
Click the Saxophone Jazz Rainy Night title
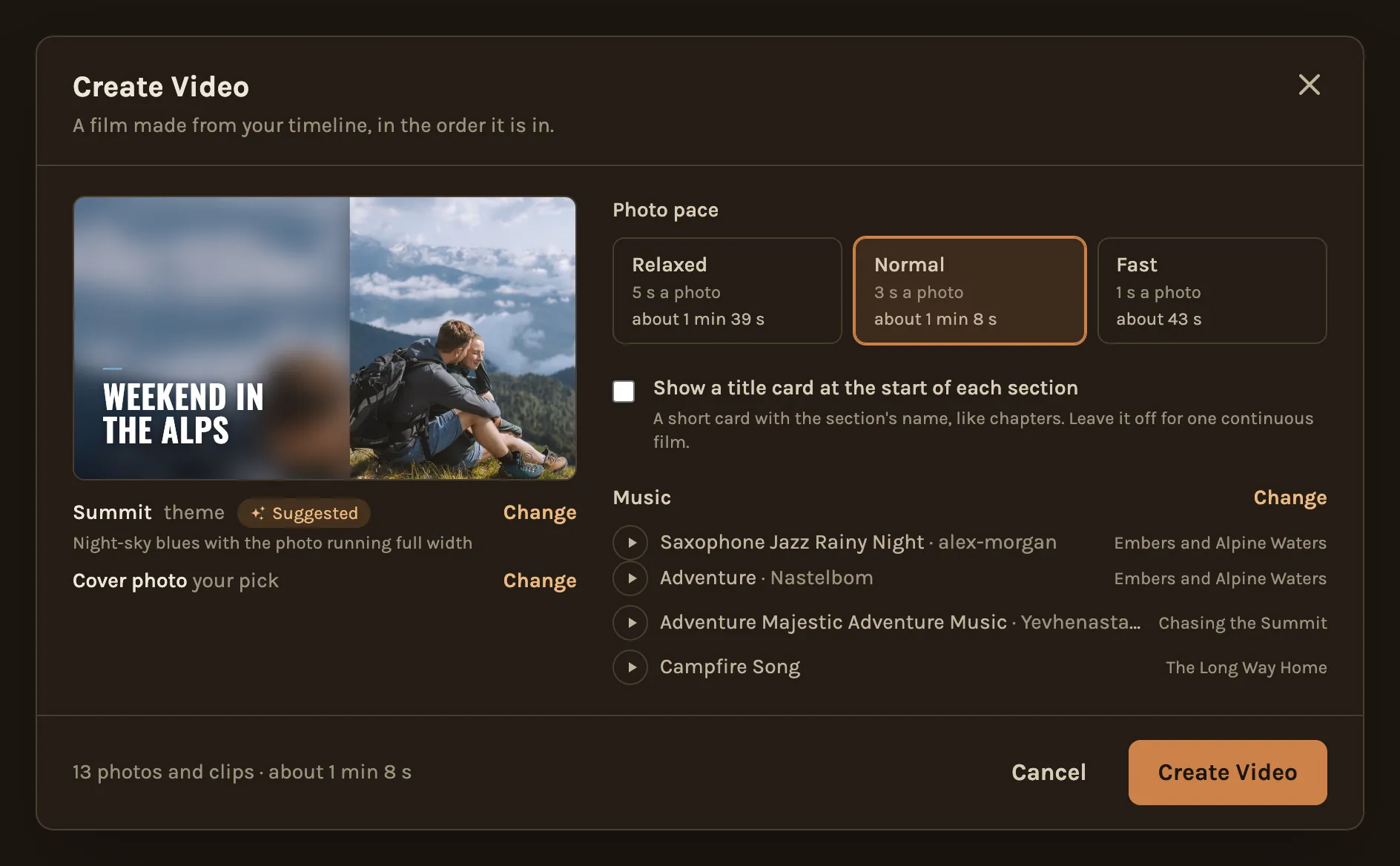[x=792, y=543]
